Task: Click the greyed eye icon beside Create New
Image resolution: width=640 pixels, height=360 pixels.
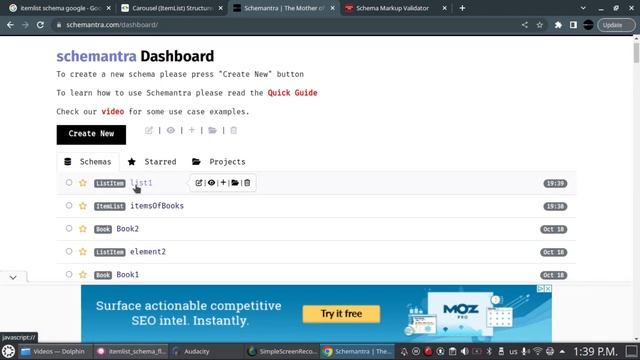Action: [x=171, y=130]
